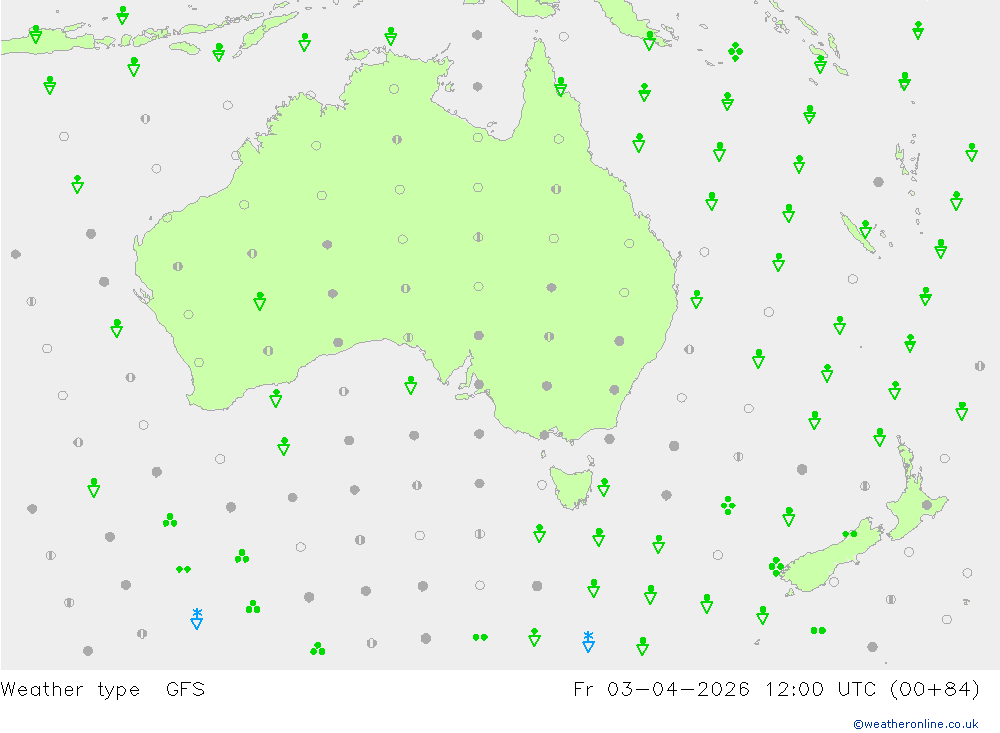Click the "(00+84)" forecast hour text
1000x733 pixels.
(x=935, y=690)
